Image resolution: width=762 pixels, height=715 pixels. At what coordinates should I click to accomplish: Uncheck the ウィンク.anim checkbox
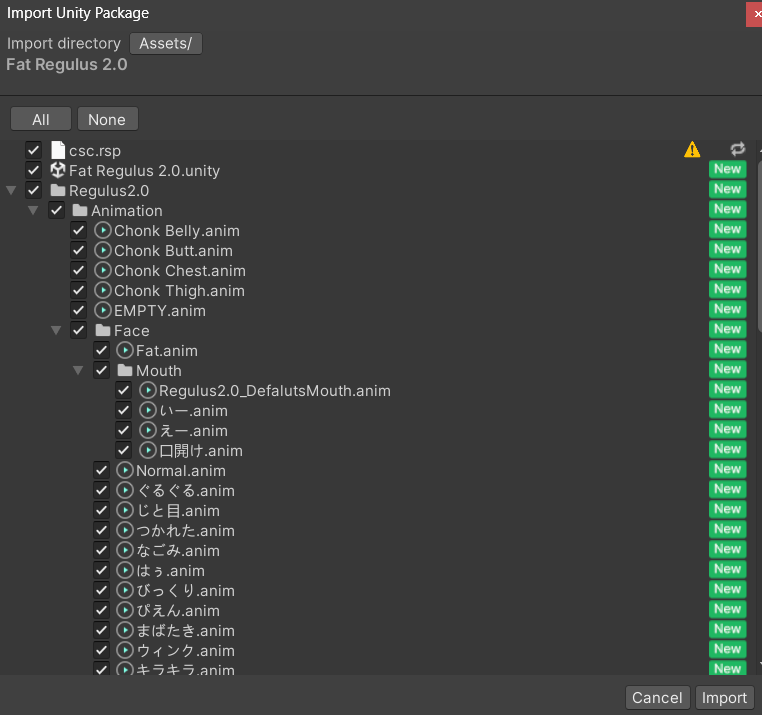101,650
